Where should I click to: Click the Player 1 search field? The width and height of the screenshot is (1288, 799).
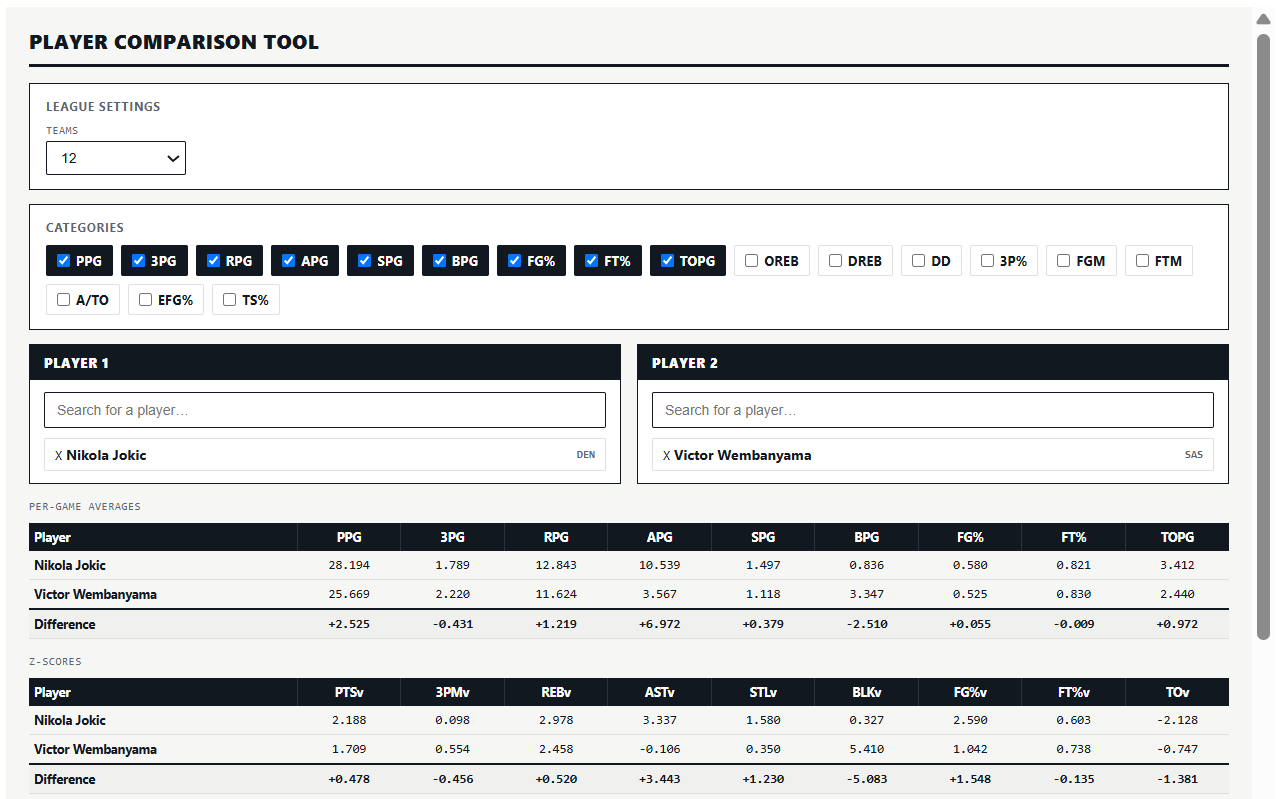pos(325,410)
